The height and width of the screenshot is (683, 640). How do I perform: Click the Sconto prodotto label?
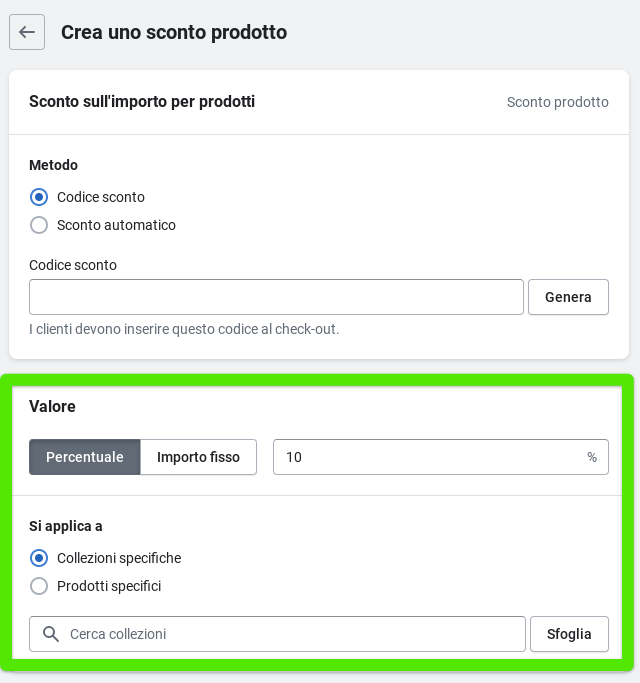(557, 102)
